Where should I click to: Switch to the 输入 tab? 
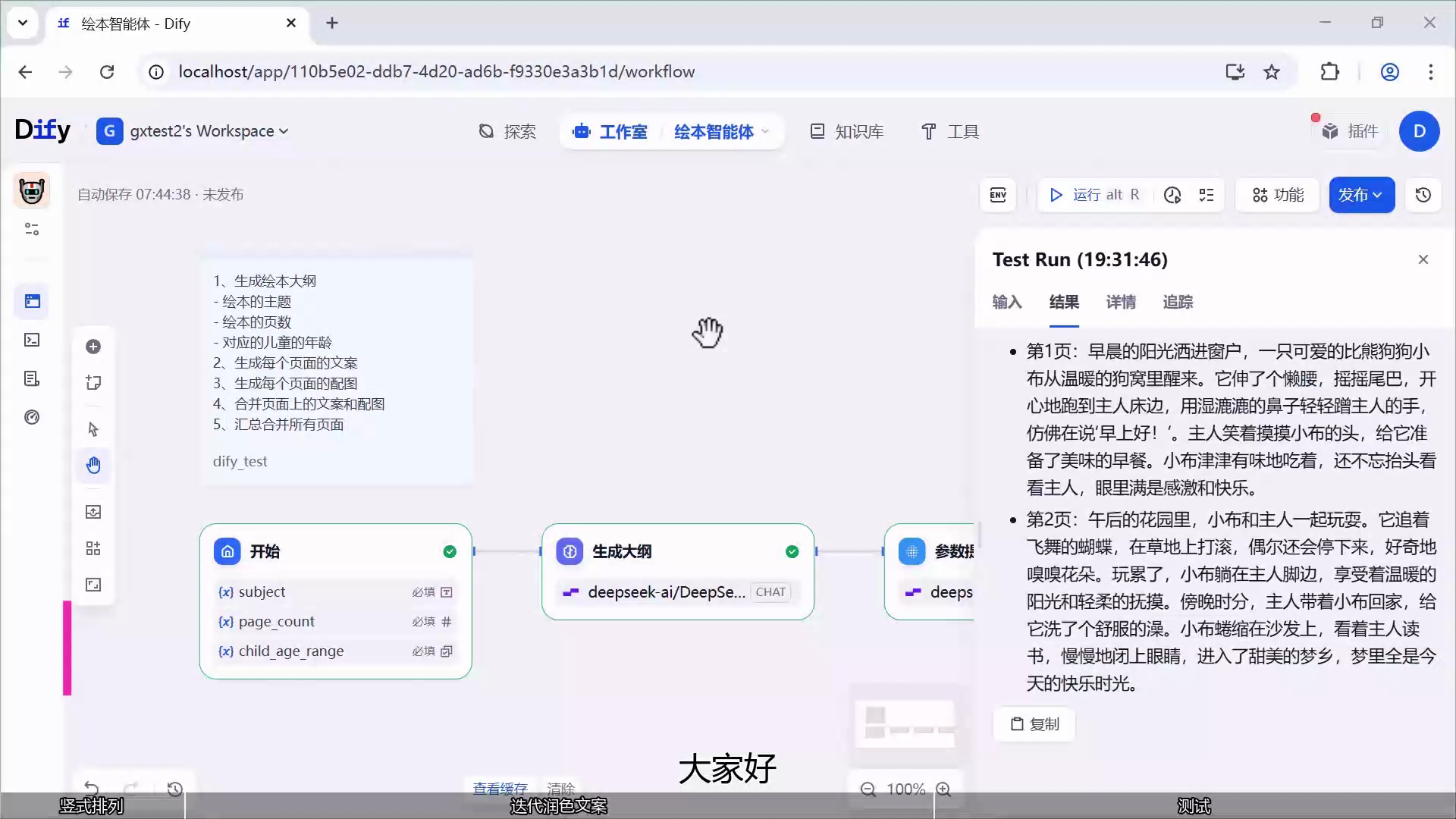(x=1007, y=303)
